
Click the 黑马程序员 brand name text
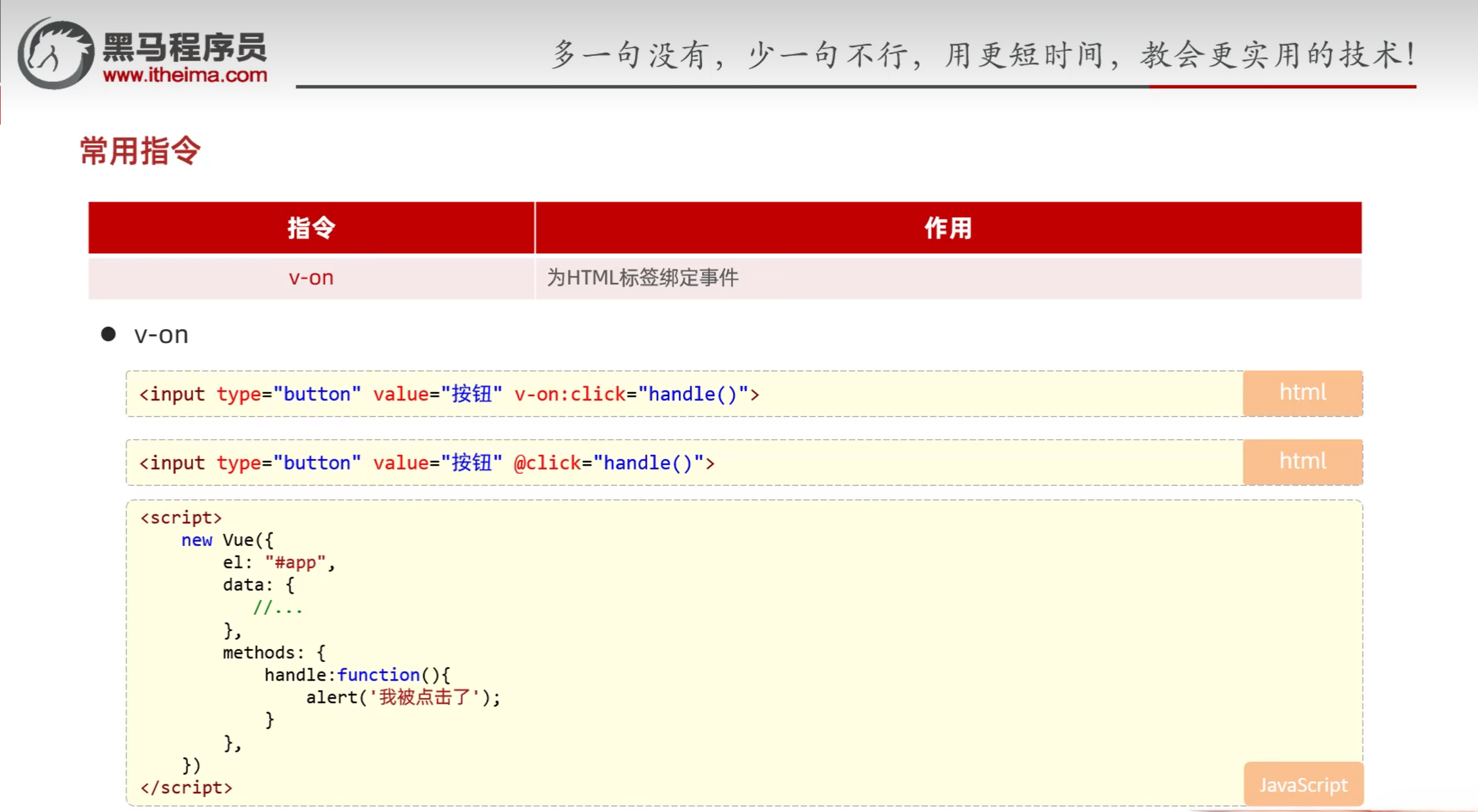pyautogui.click(x=185, y=48)
